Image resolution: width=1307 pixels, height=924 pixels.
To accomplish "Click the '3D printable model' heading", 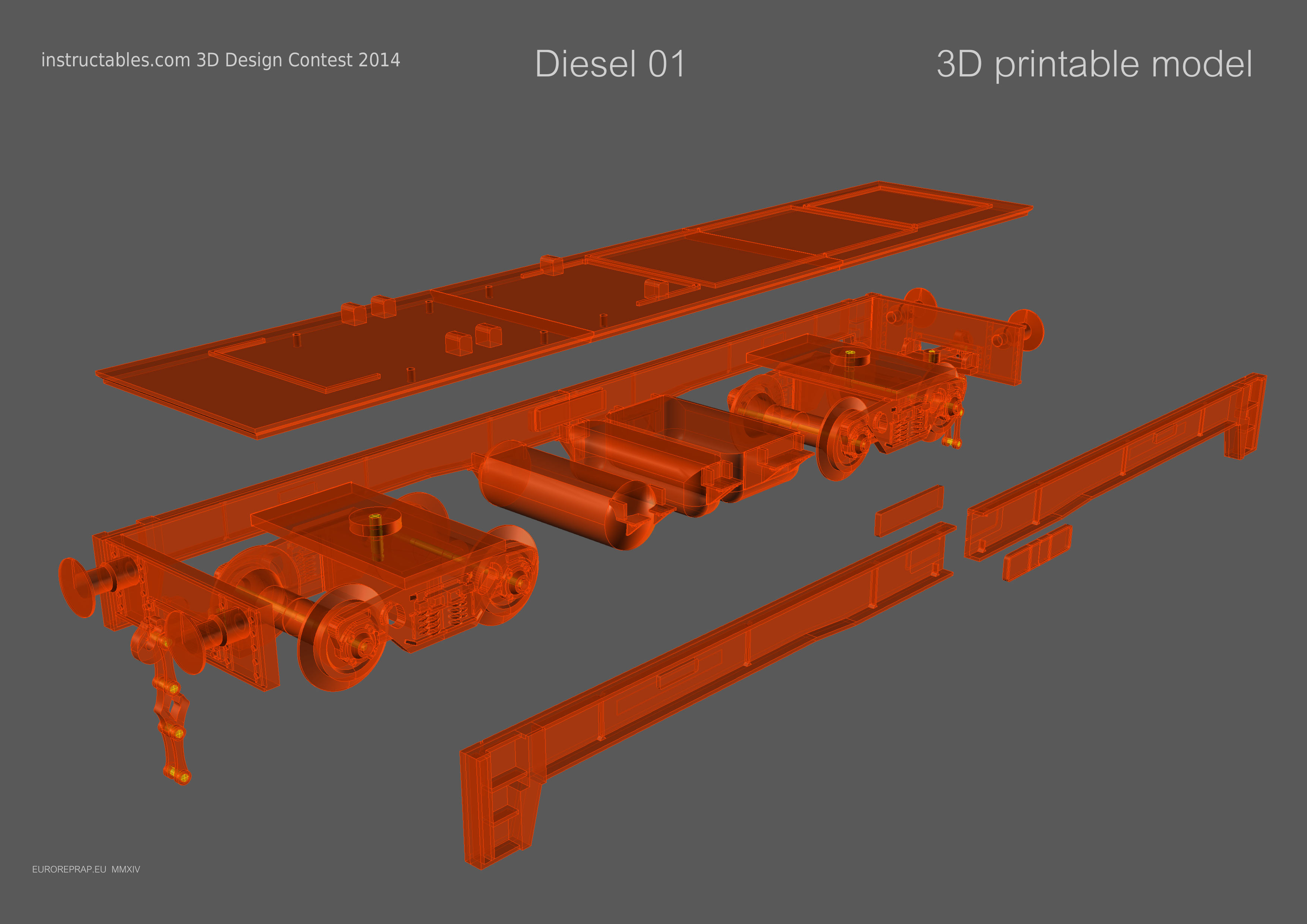I will [1094, 64].
